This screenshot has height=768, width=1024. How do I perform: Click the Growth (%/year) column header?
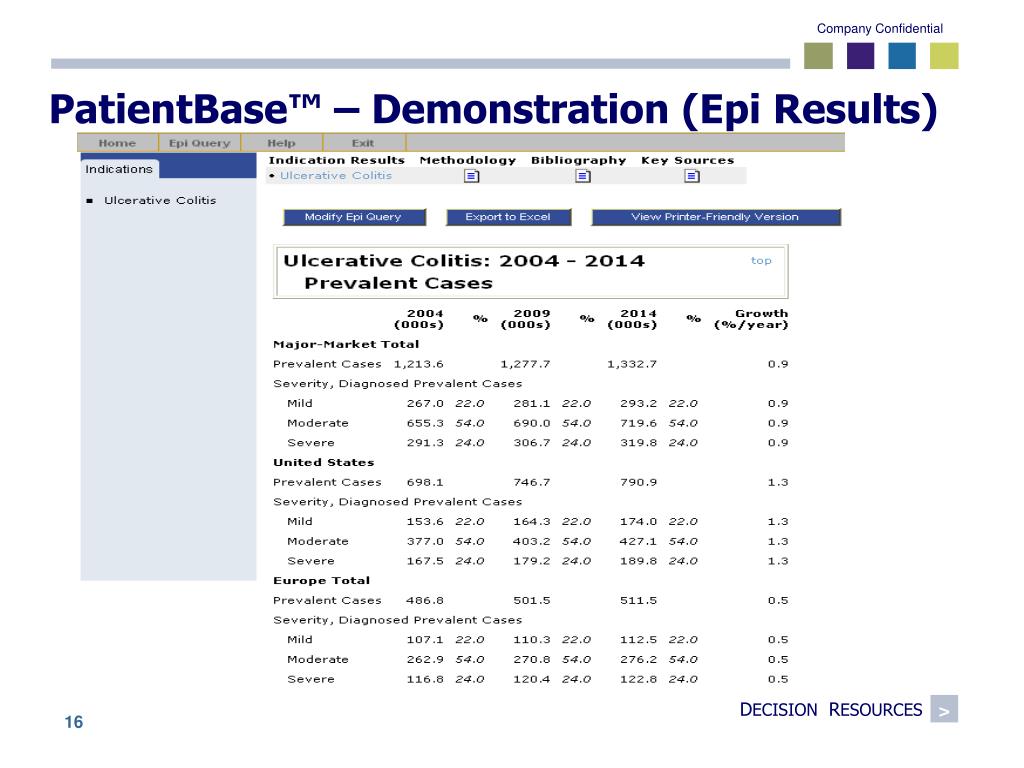point(751,319)
